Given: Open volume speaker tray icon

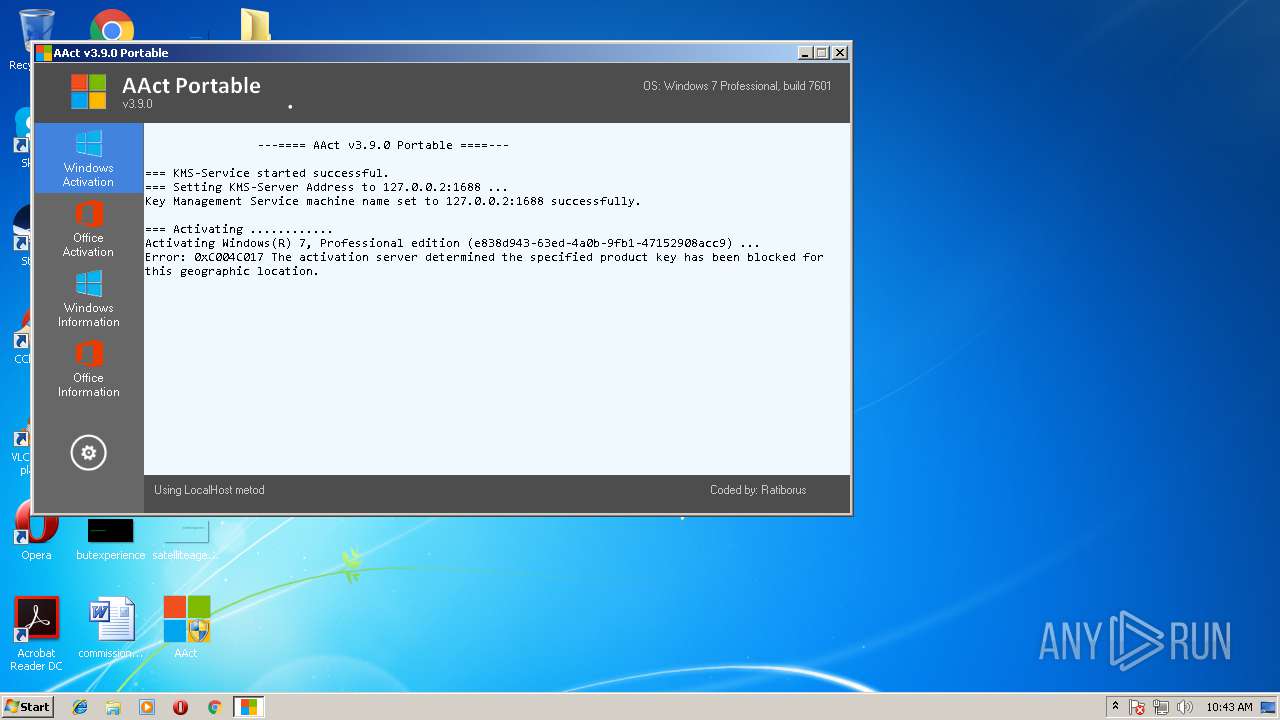Looking at the screenshot, I should coord(1185,707).
